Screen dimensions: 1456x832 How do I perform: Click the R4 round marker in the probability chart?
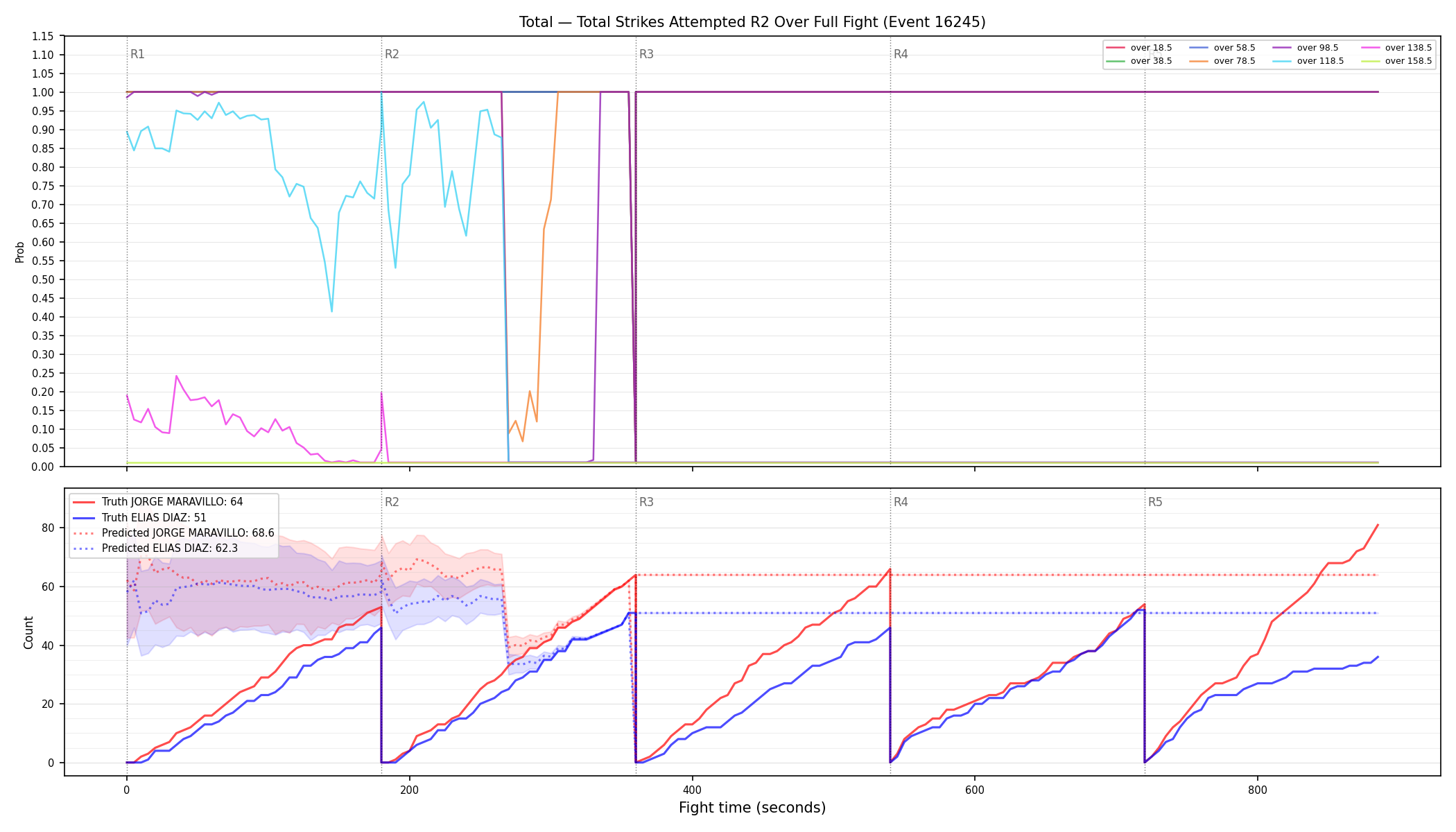901,54
